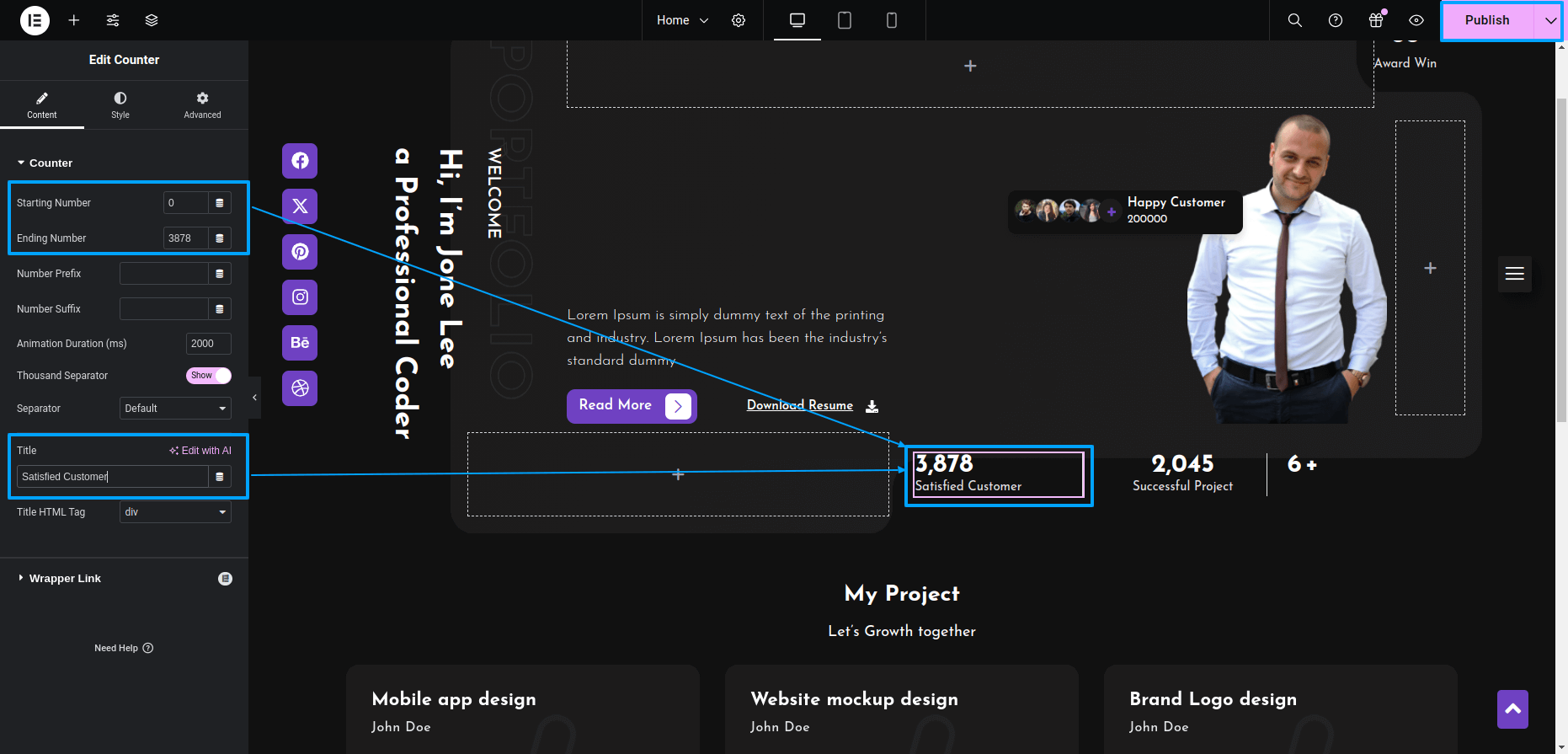Click dynamic tags icon for Ending Number
The height and width of the screenshot is (754, 1568).
220,238
